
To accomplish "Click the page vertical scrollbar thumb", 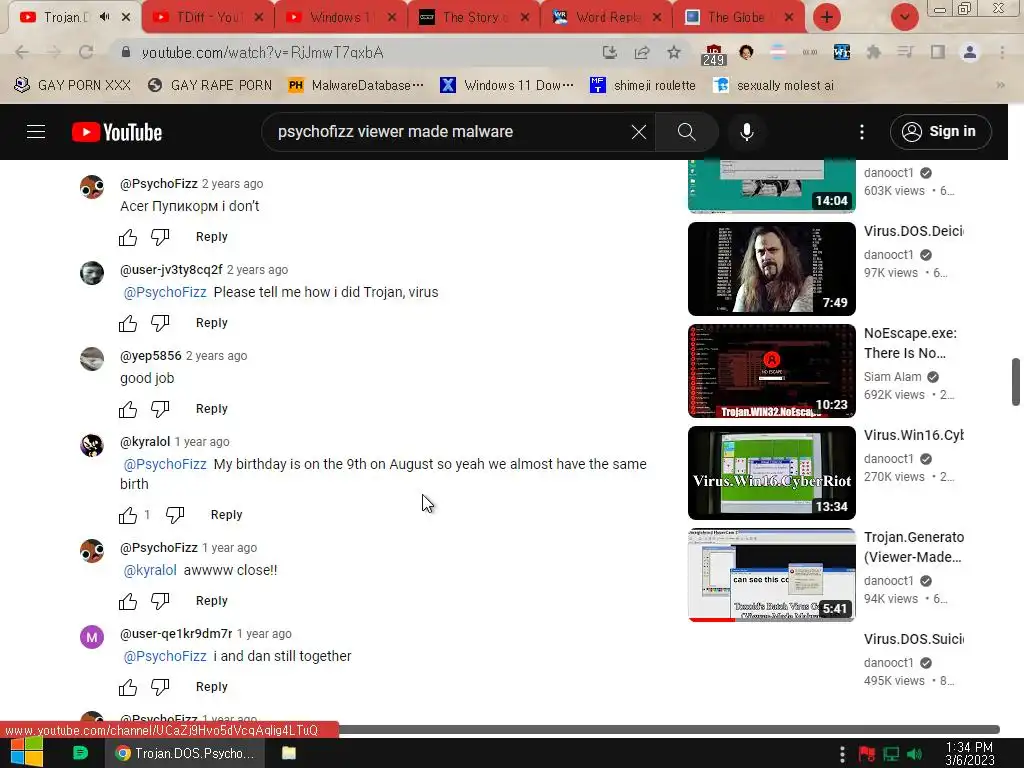I will click(1016, 382).
